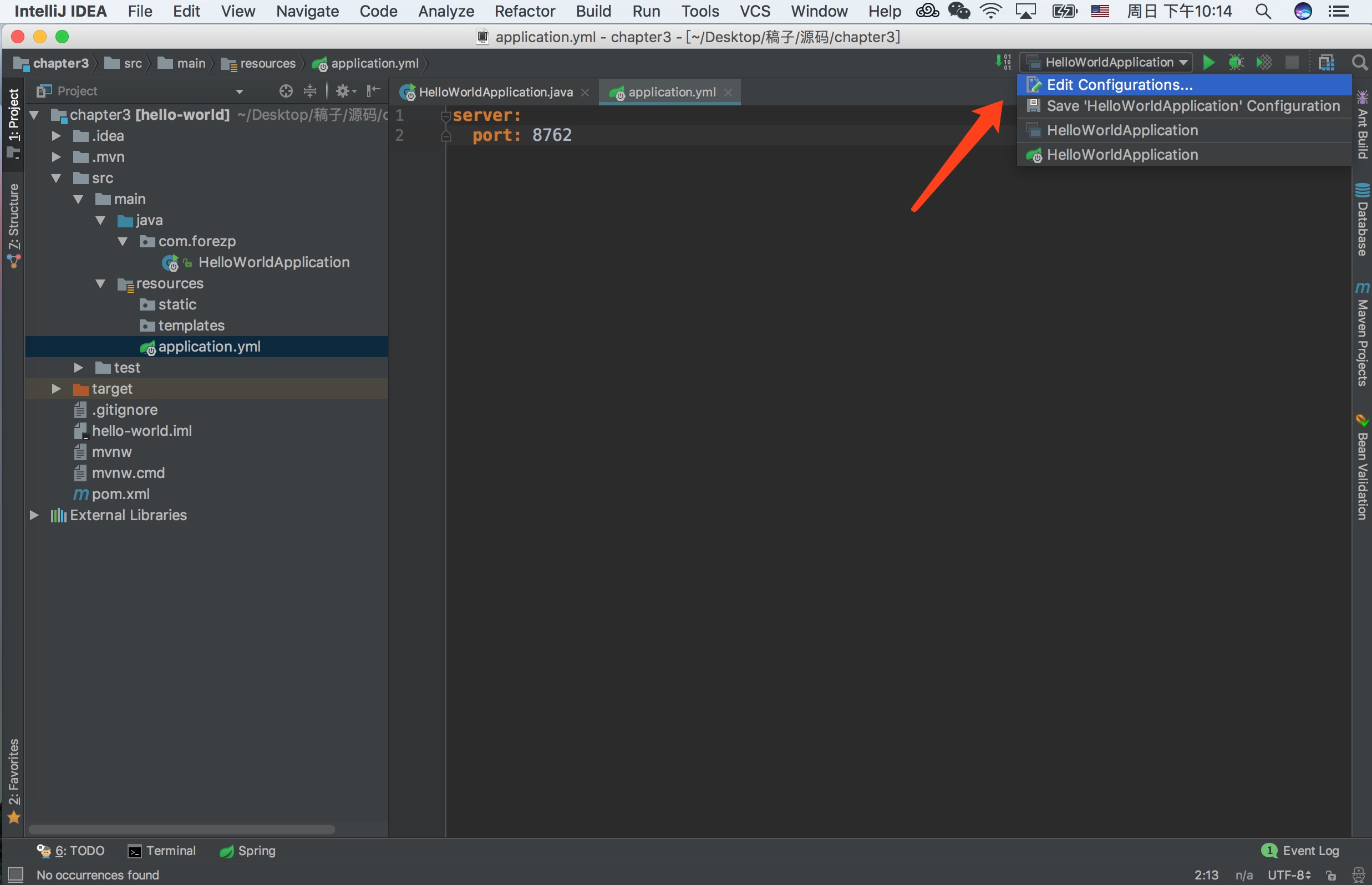
Task: Click the Project panel horizontal scrollbar
Action: [182, 829]
